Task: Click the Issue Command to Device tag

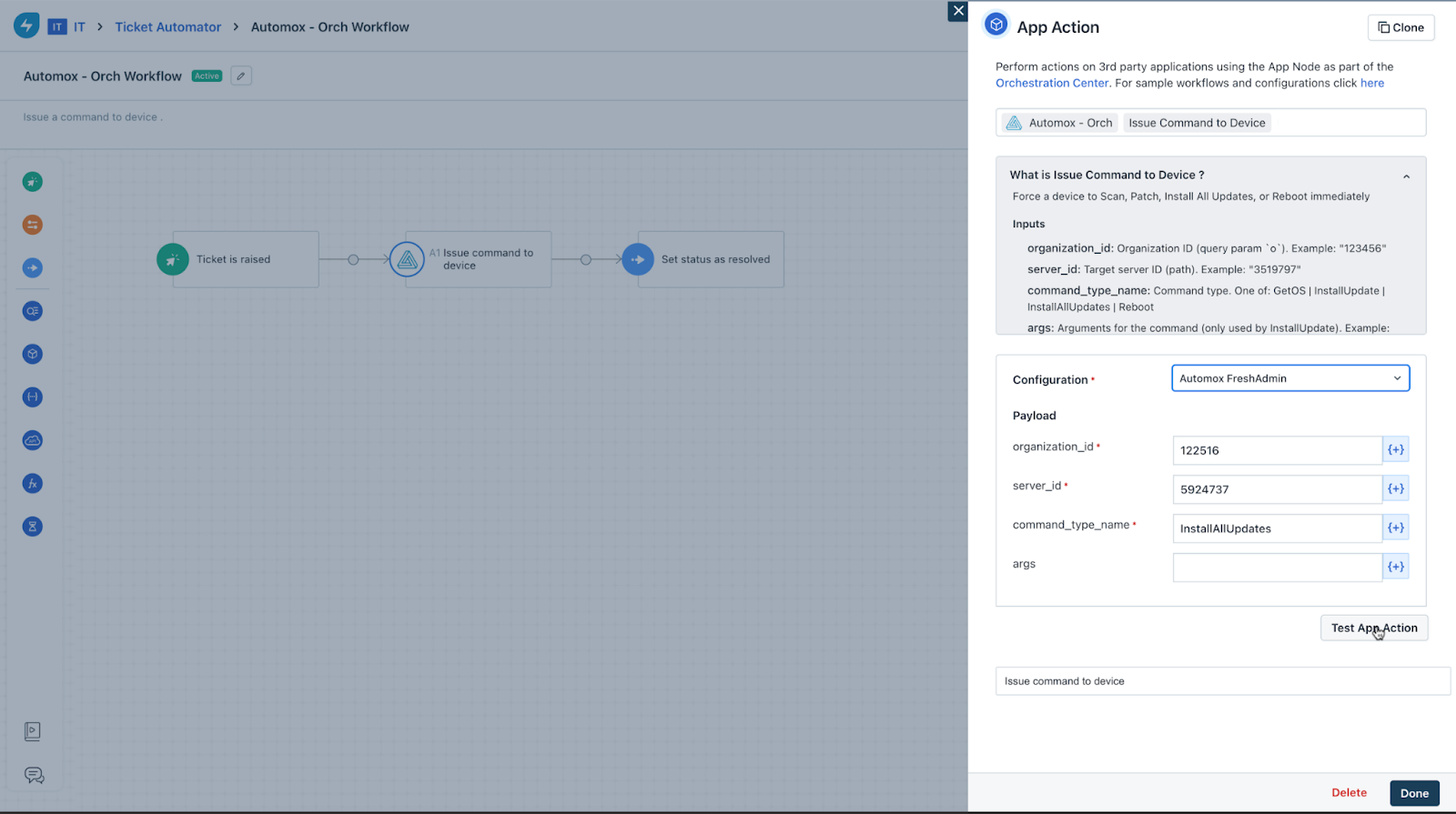Action: point(1197,123)
